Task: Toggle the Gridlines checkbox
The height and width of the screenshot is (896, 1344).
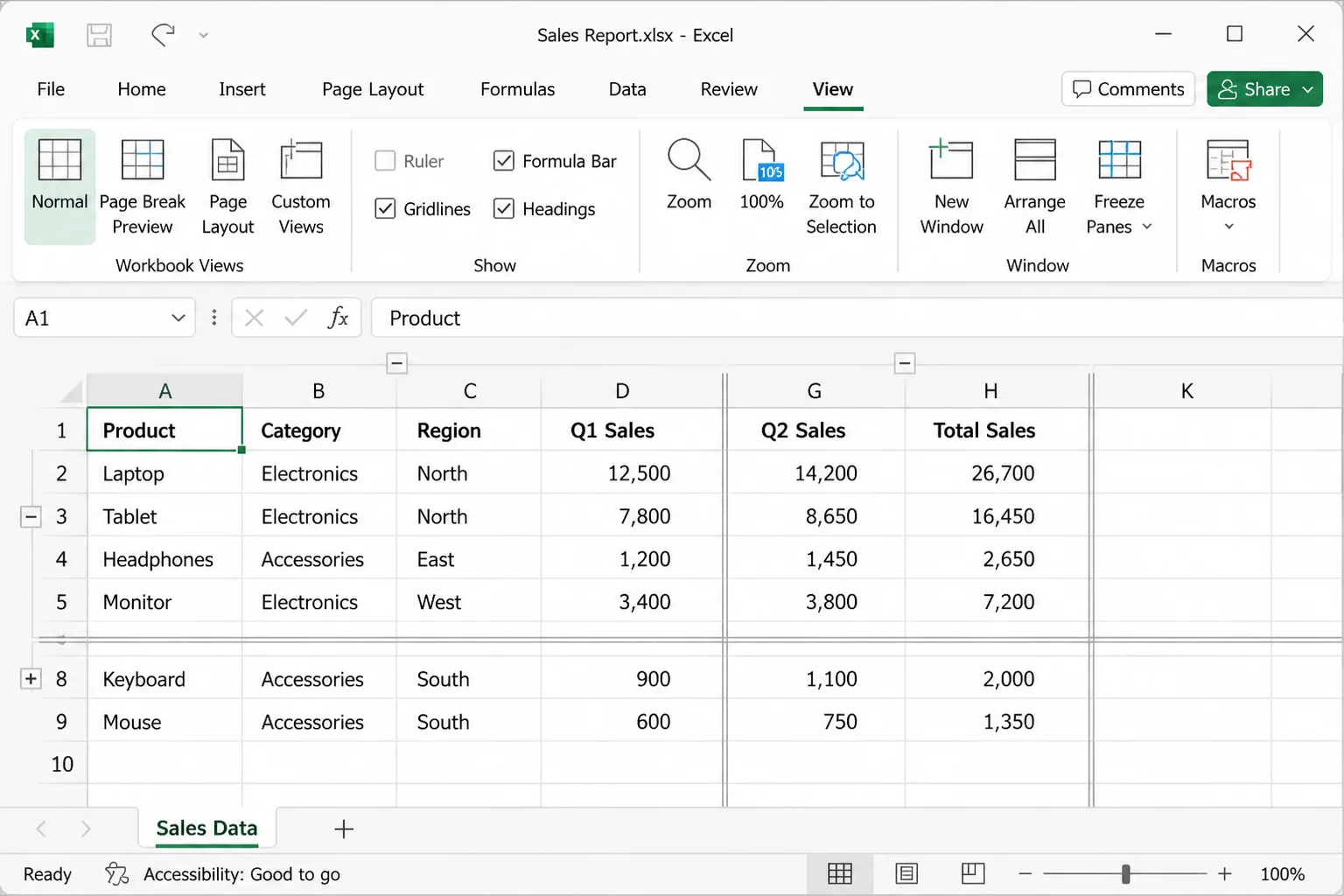Action: point(385,208)
